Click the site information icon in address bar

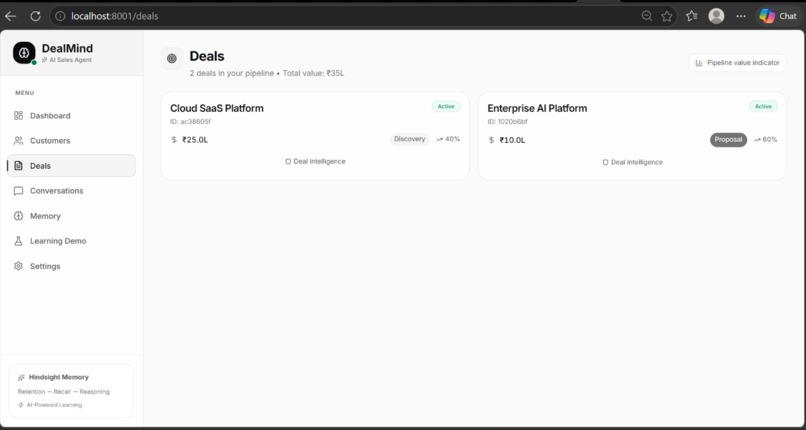point(60,16)
